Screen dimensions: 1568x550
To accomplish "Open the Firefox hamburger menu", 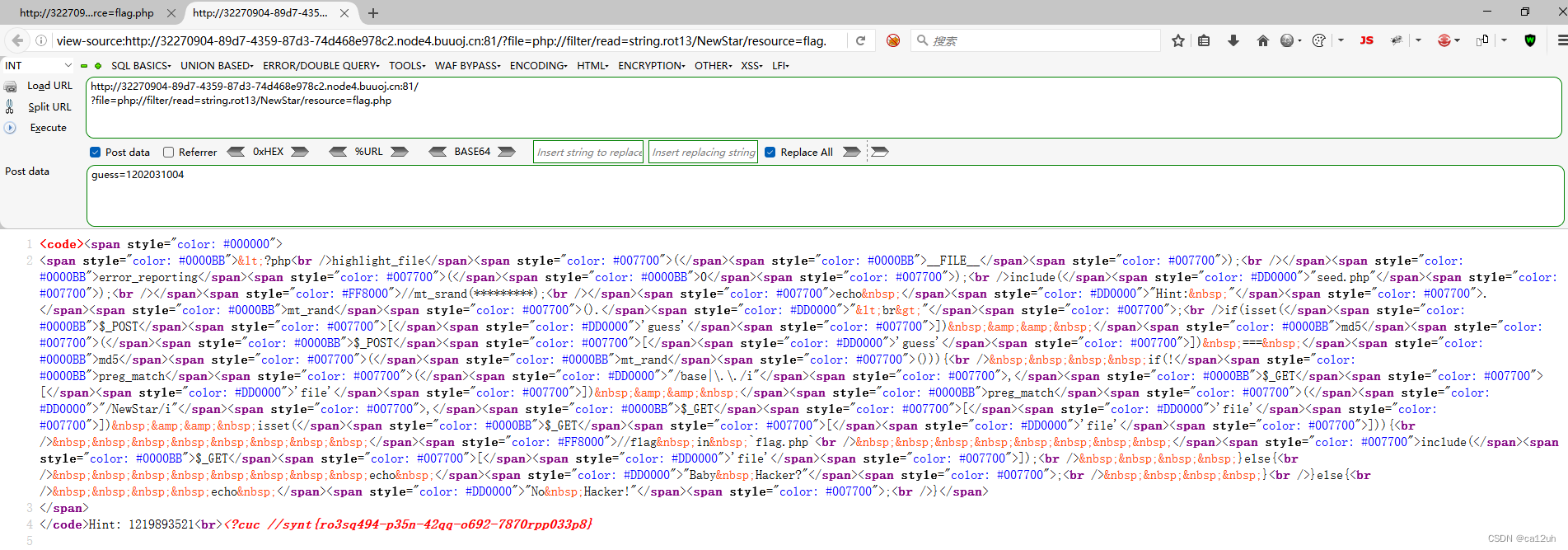I will (x=1561, y=40).
